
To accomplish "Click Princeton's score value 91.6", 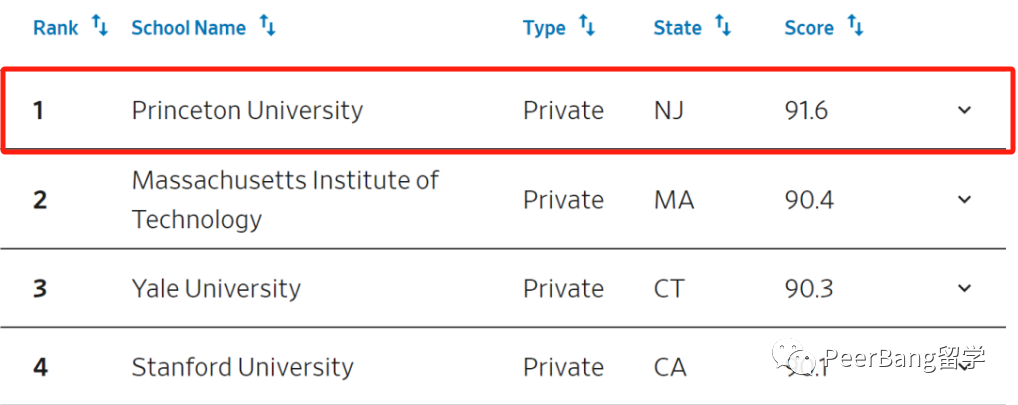I will click(x=806, y=111).
